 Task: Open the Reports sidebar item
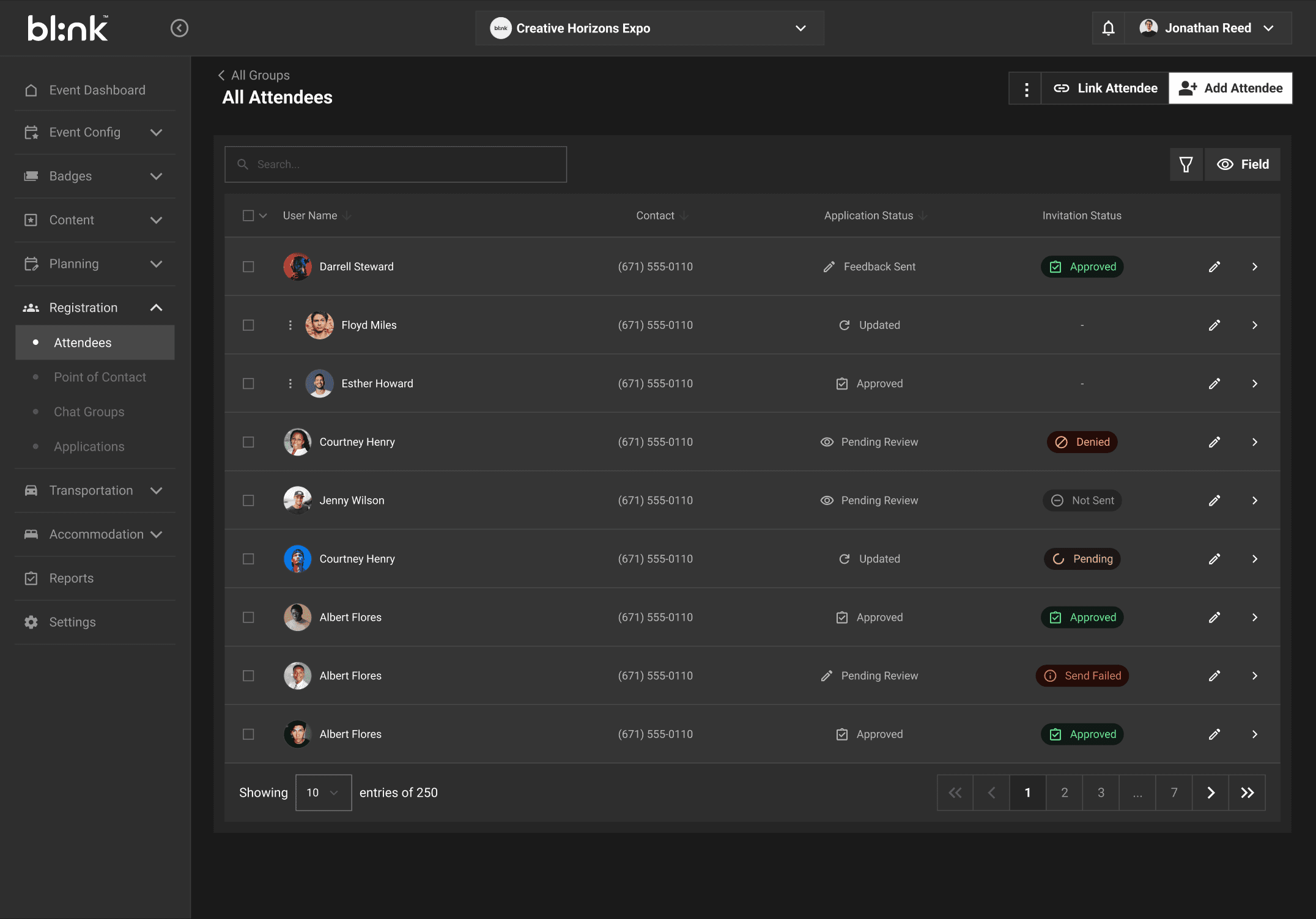pos(71,578)
